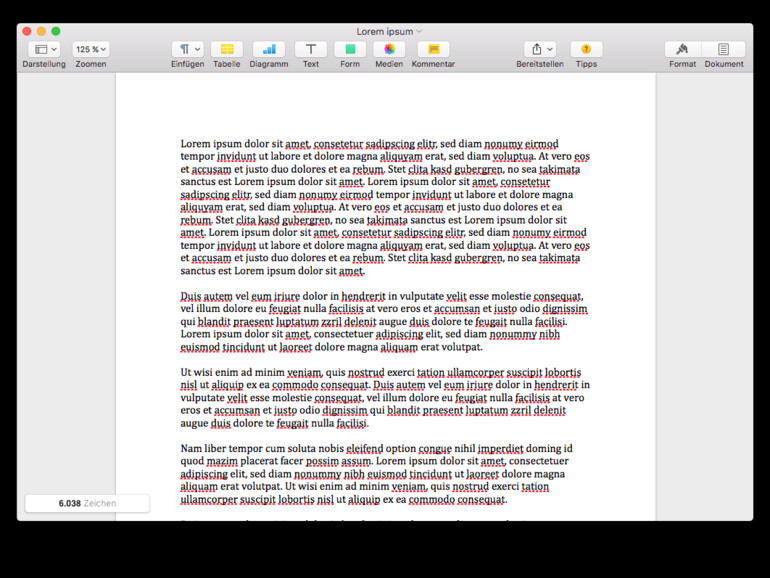Enter fullscreen with the green button
770x578 pixels.
pos(56,31)
